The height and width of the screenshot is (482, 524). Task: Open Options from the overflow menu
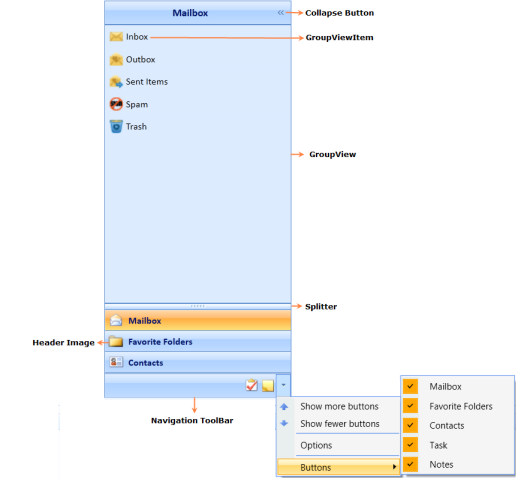click(x=338, y=445)
